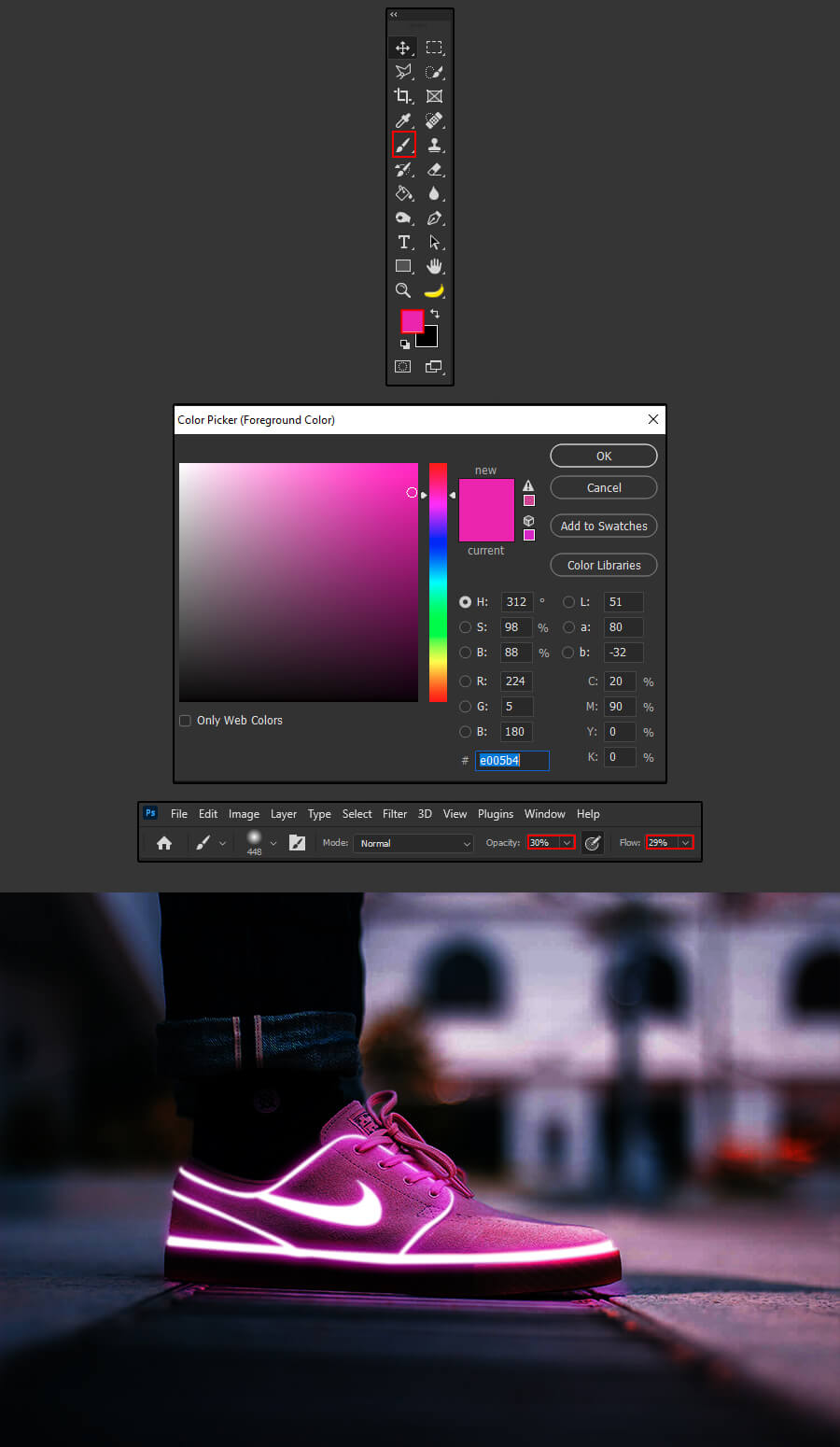Select the Zoom magnifier tool
840x1447 pixels.
pos(402,290)
